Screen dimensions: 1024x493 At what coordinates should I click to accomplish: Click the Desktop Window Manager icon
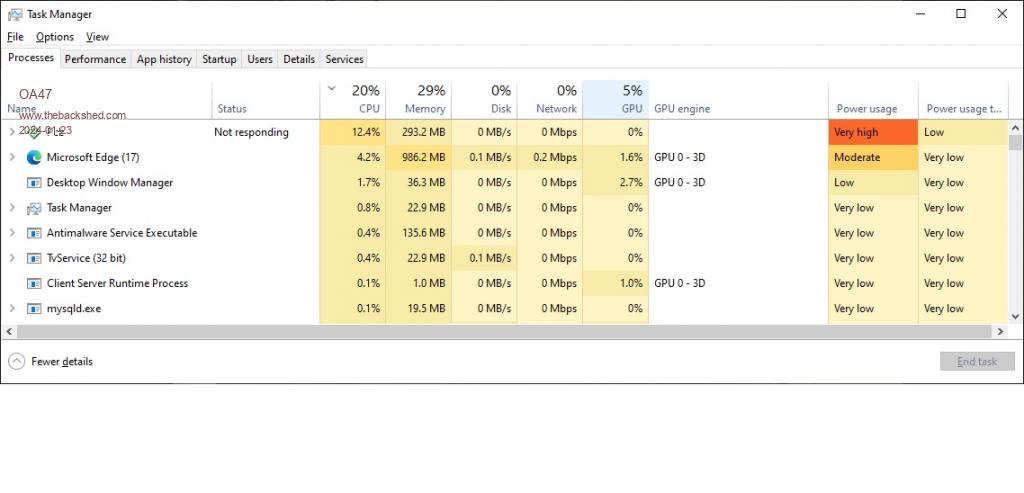pyautogui.click(x=34, y=183)
